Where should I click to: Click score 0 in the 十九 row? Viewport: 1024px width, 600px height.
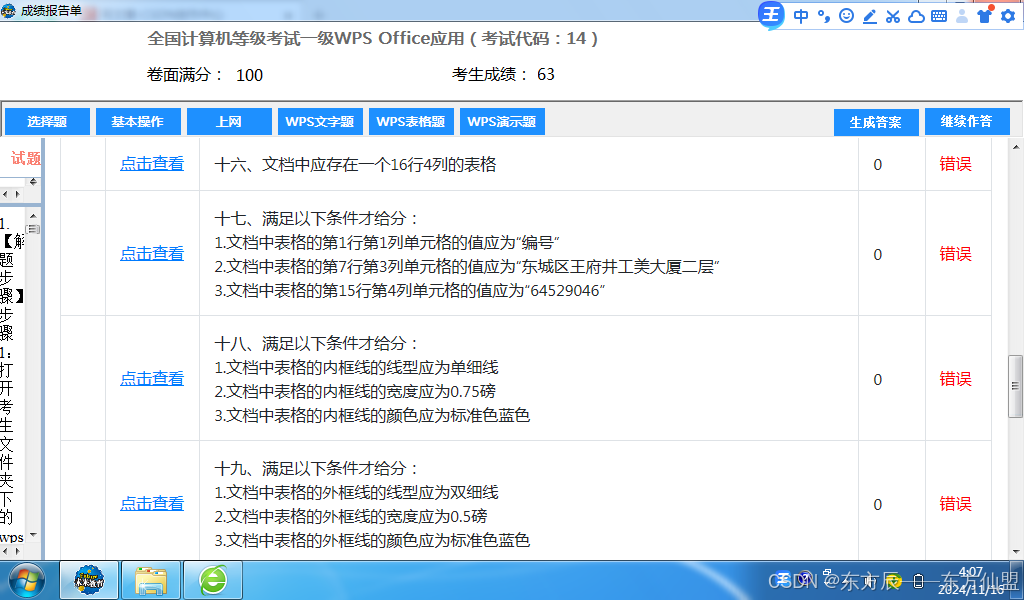pos(878,505)
